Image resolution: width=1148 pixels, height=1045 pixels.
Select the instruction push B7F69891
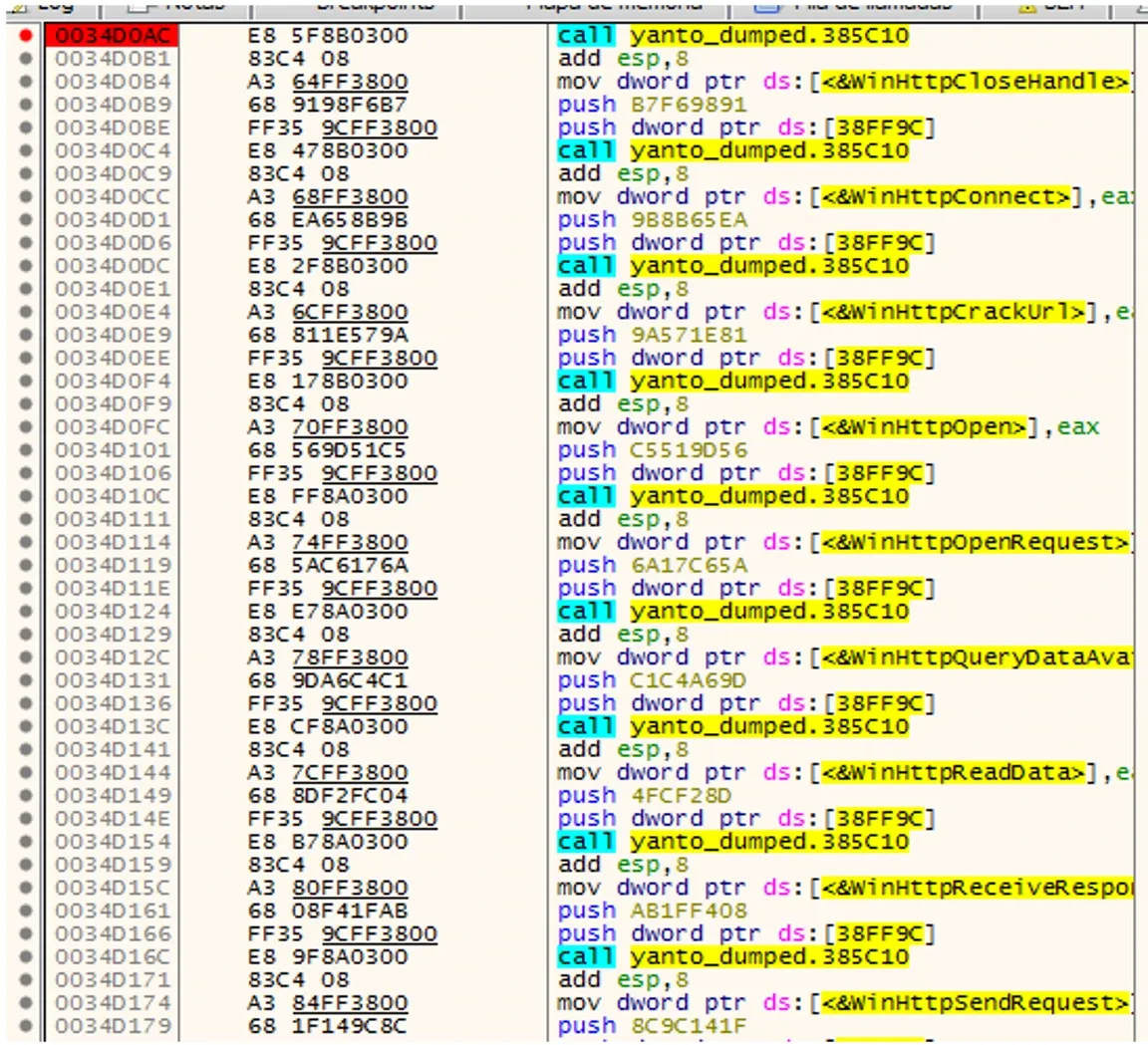pos(653,105)
